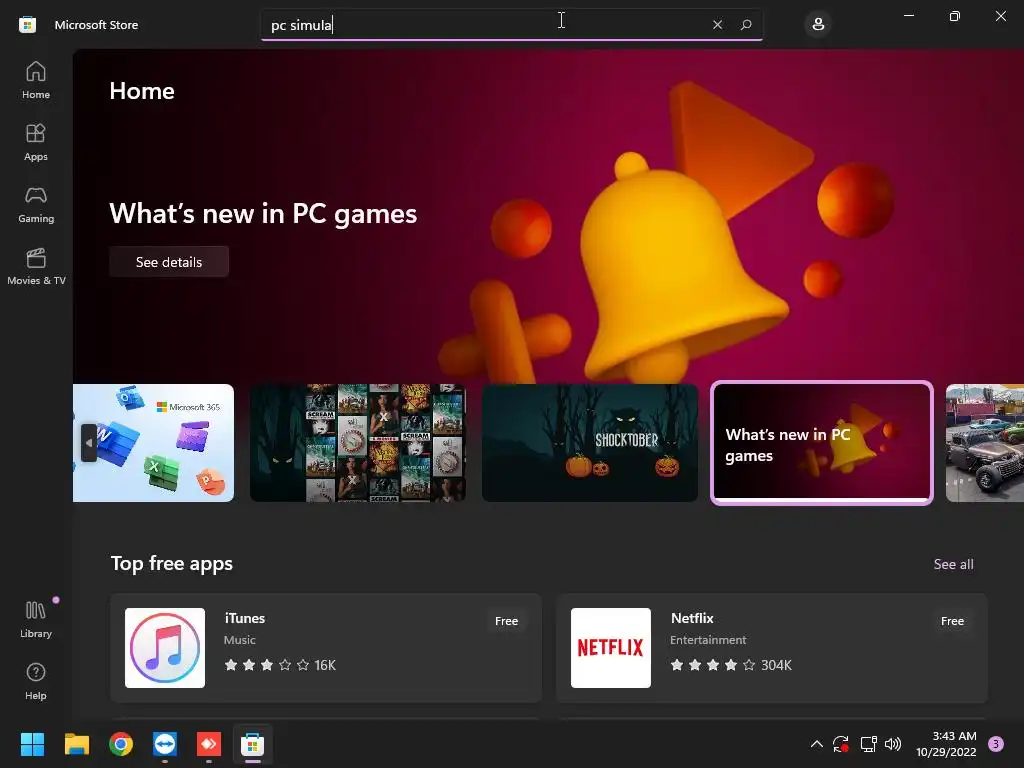The width and height of the screenshot is (1024, 768).
Task: Click the search magnifier icon
Action: (x=746, y=25)
